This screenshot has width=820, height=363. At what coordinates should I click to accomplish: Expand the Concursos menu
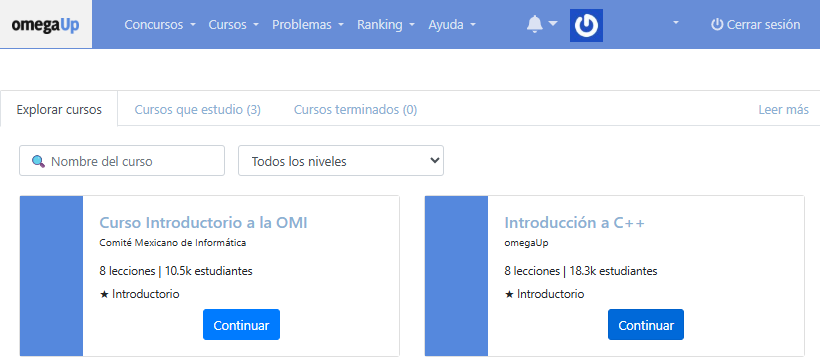(160, 25)
